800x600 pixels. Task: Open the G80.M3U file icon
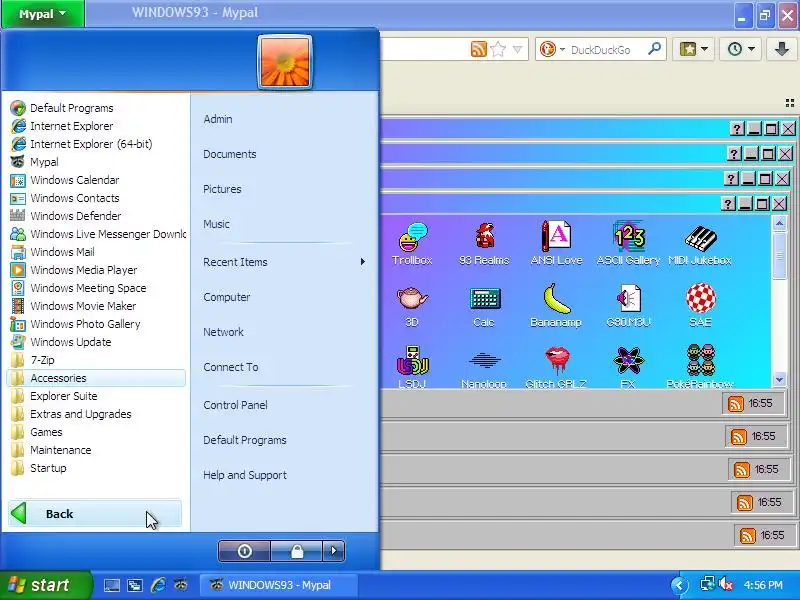[629, 306]
